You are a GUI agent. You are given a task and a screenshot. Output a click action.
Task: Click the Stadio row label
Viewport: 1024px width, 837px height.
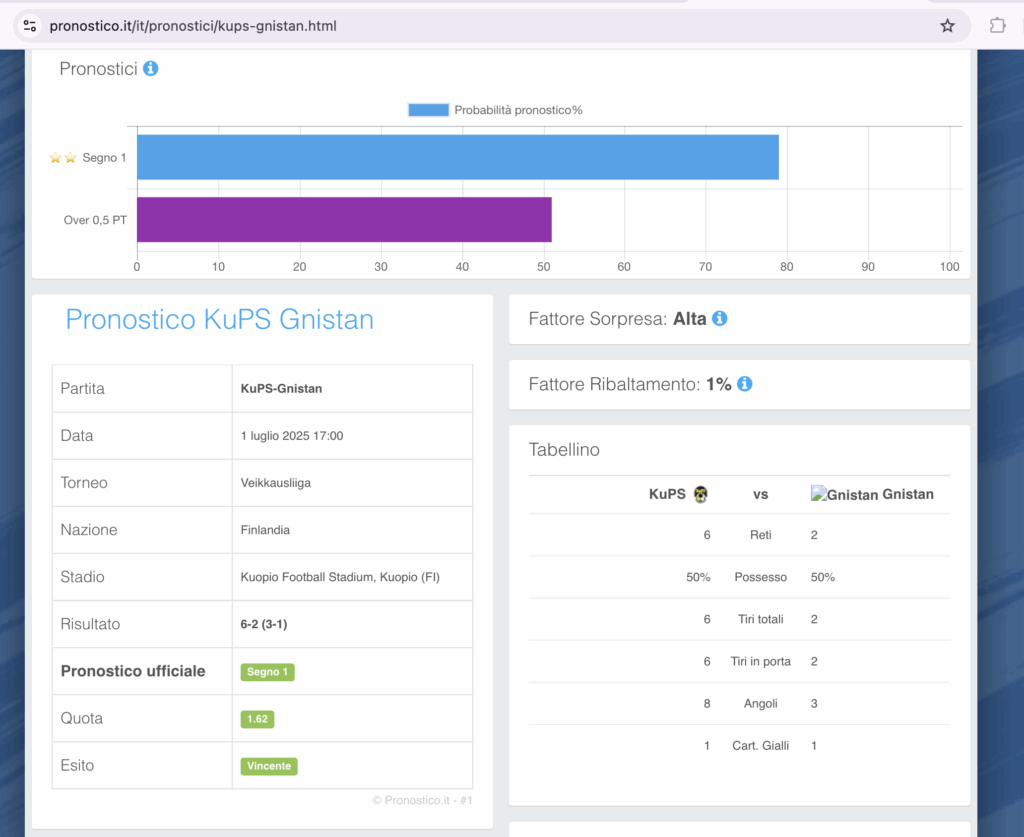[x=82, y=577]
